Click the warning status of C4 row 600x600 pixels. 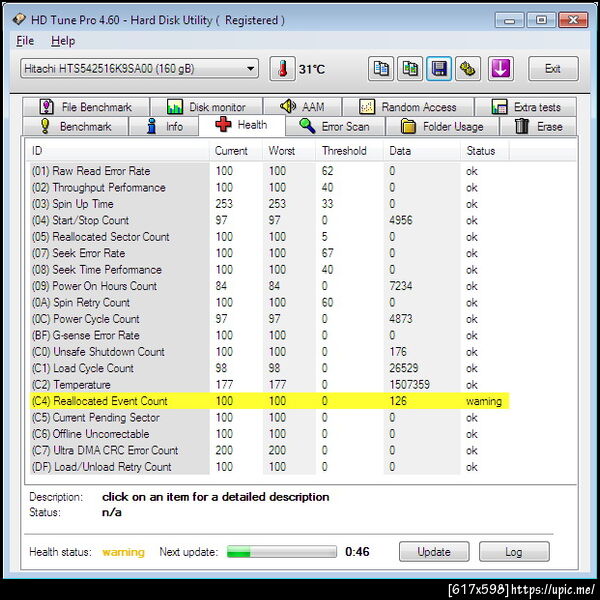click(484, 401)
